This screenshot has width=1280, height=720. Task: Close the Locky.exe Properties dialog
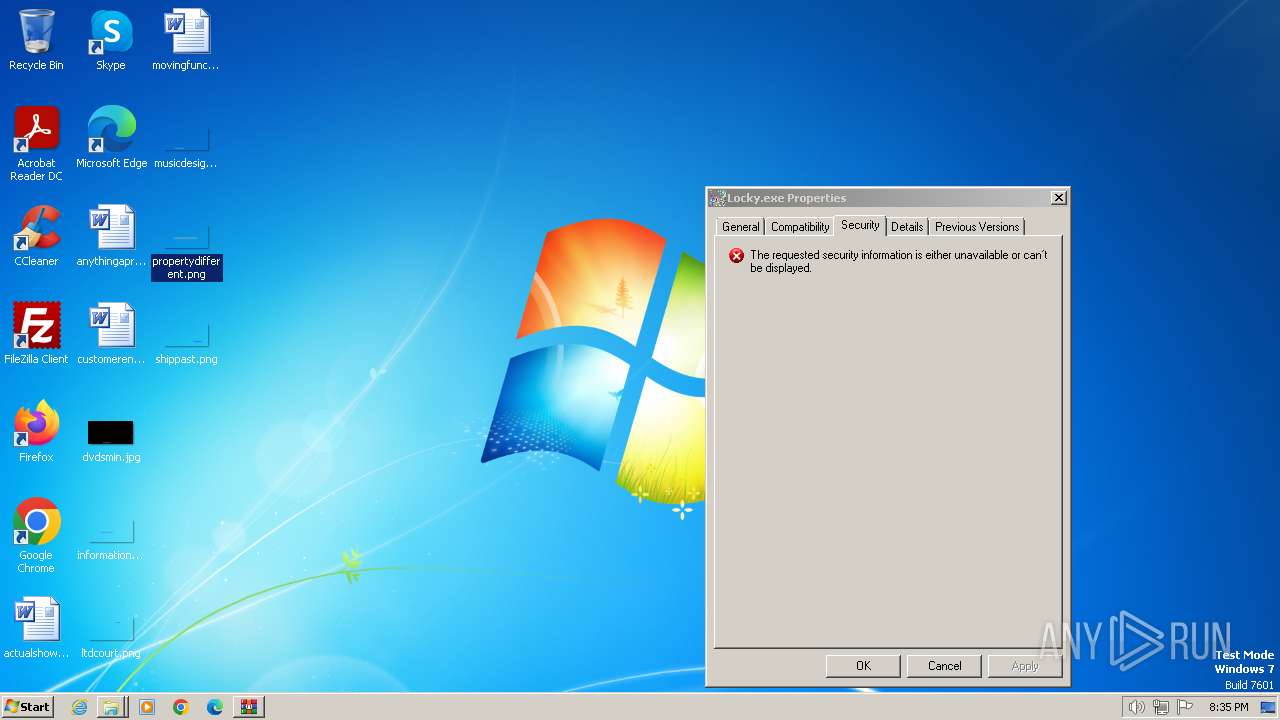[1058, 198]
